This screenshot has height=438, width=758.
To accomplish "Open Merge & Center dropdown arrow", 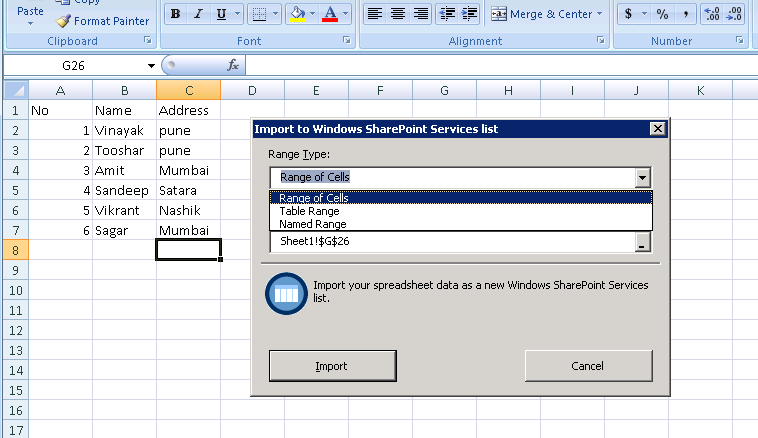I will coord(600,14).
